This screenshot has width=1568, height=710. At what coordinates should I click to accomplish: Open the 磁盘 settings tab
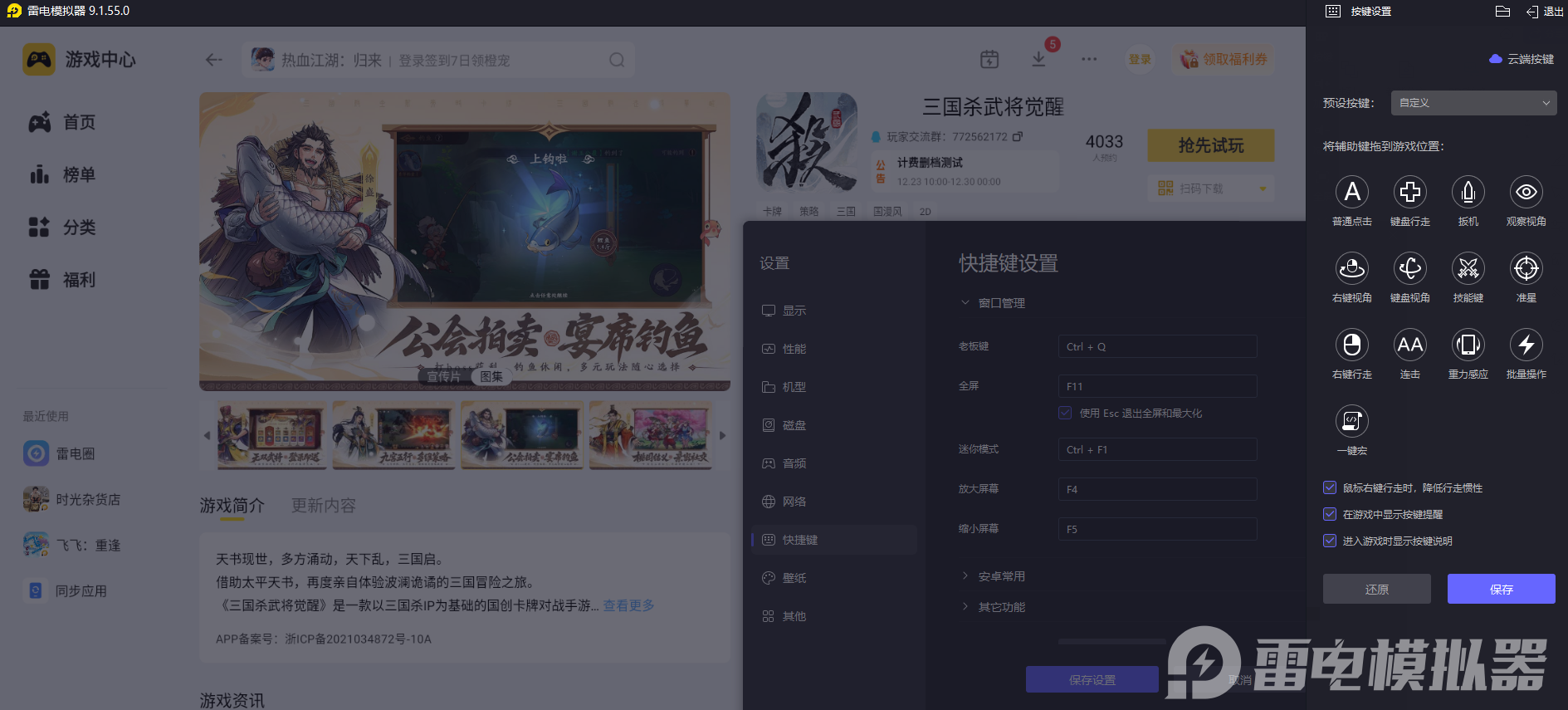pyautogui.click(x=834, y=425)
